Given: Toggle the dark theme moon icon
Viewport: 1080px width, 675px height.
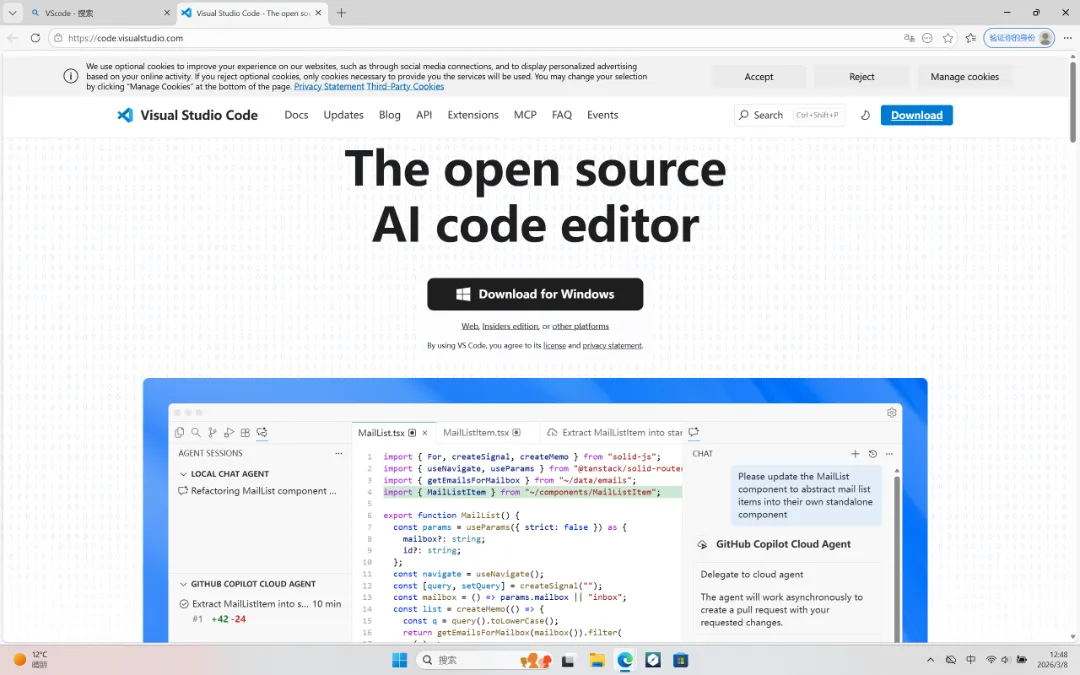Looking at the screenshot, I should (x=865, y=115).
